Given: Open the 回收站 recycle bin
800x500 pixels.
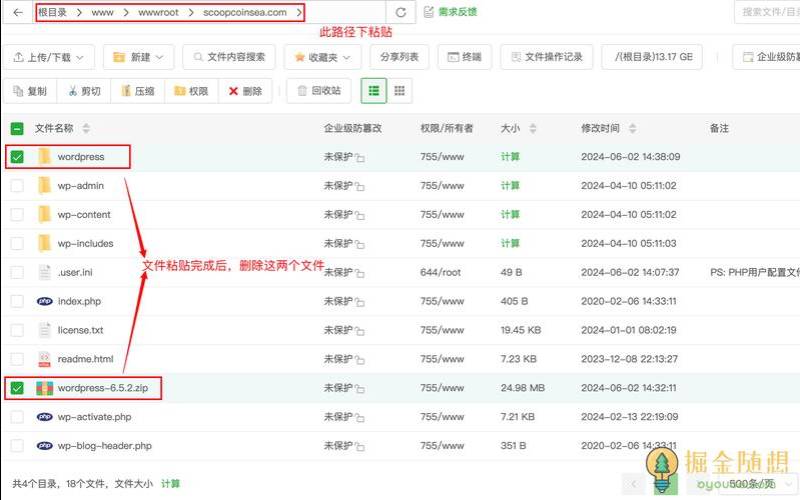Looking at the screenshot, I should coord(319,91).
